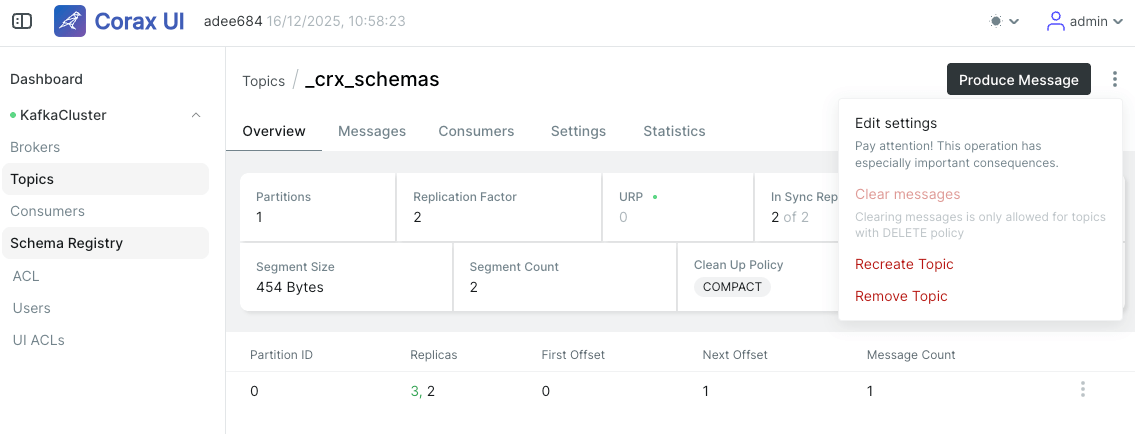Select Remove Topic in the menu
Image resolution: width=1135 pixels, height=434 pixels.
coord(901,296)
